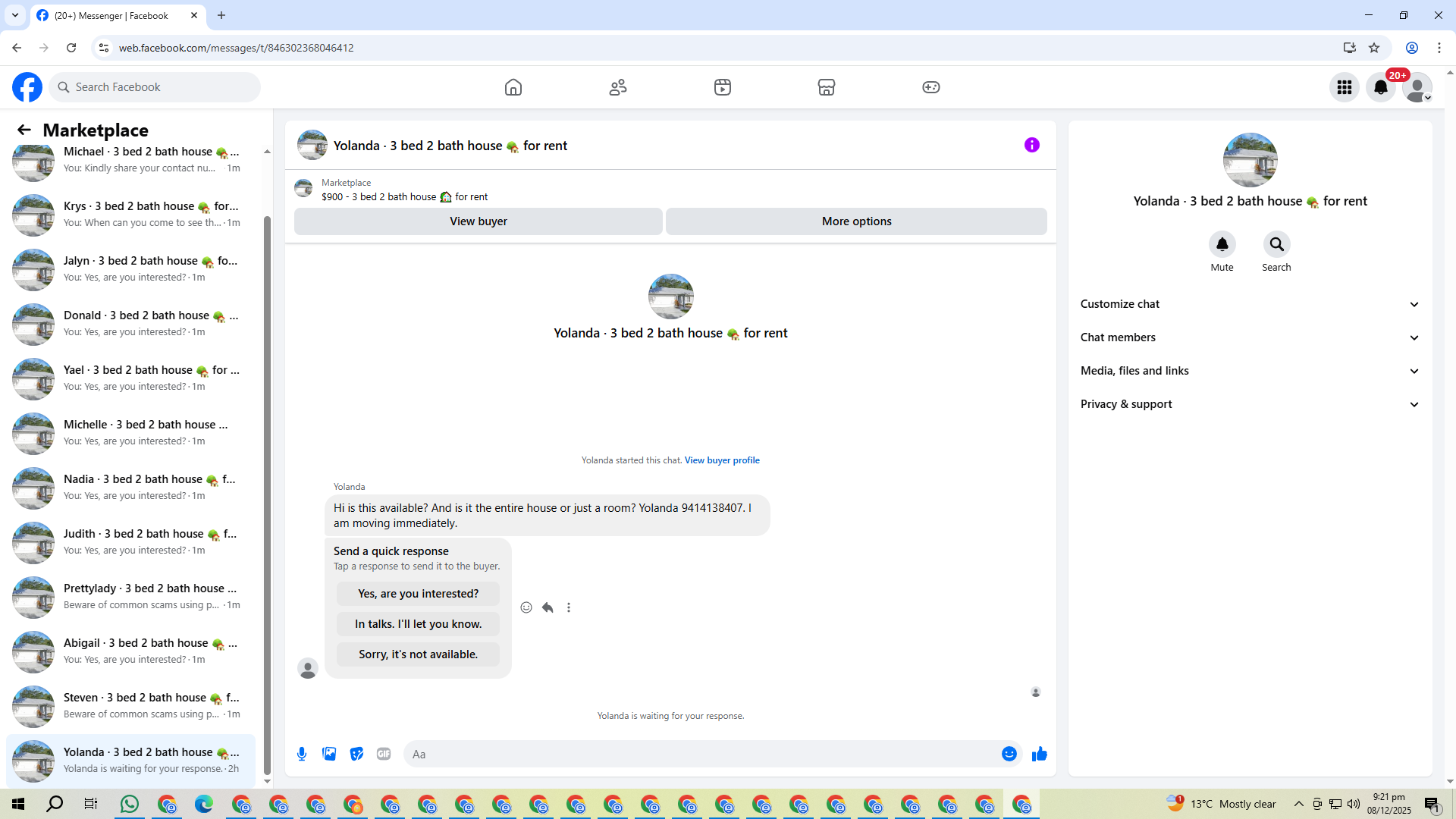The width and height of the screenshot is (1456, 819).
Task: Open the Marketplace storefront icon
Action: click(827, 87)
